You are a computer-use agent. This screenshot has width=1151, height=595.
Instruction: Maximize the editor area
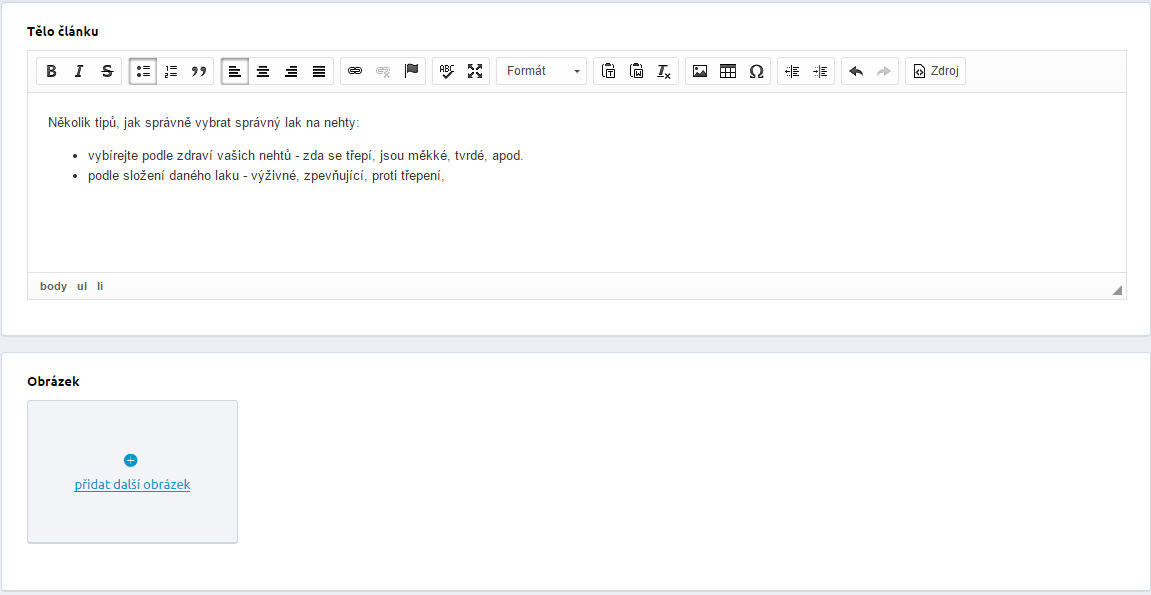pyautogui.click(x=475, y=71)
